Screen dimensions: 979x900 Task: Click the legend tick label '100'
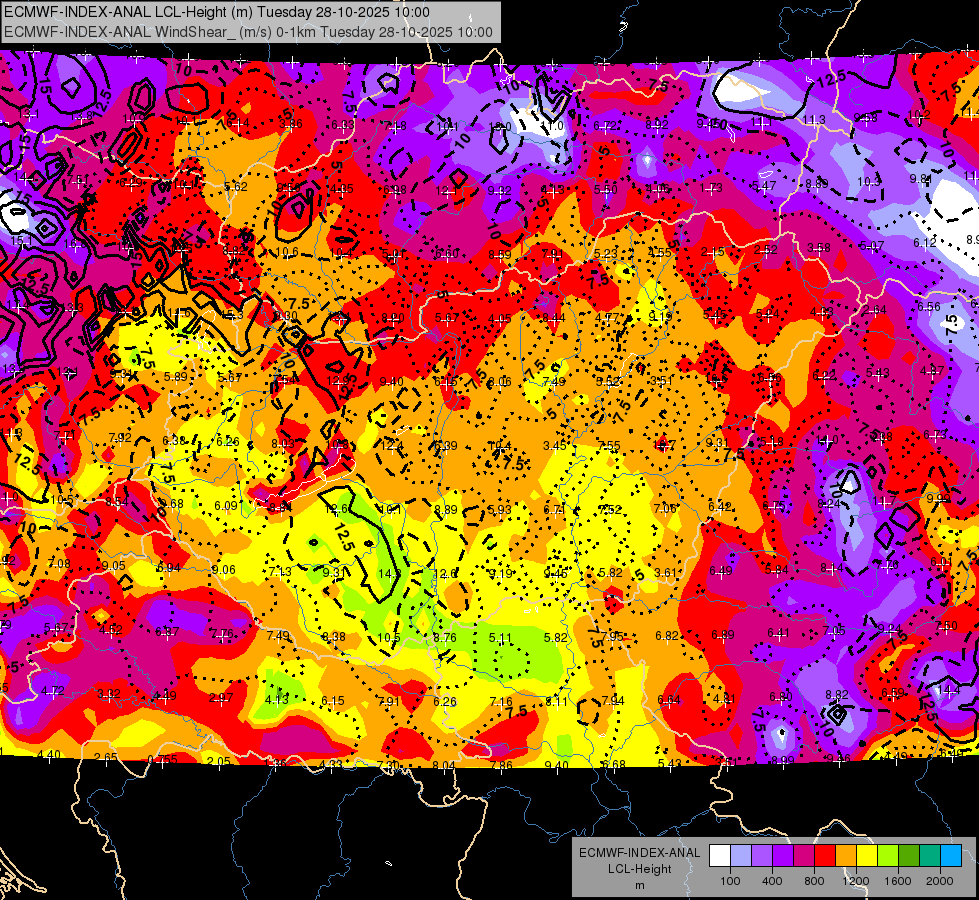point(730,881)
